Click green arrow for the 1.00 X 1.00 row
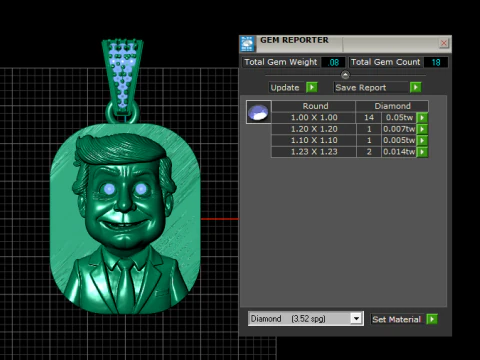This screenshot has height=360, width=480. [x=422, y=117]
